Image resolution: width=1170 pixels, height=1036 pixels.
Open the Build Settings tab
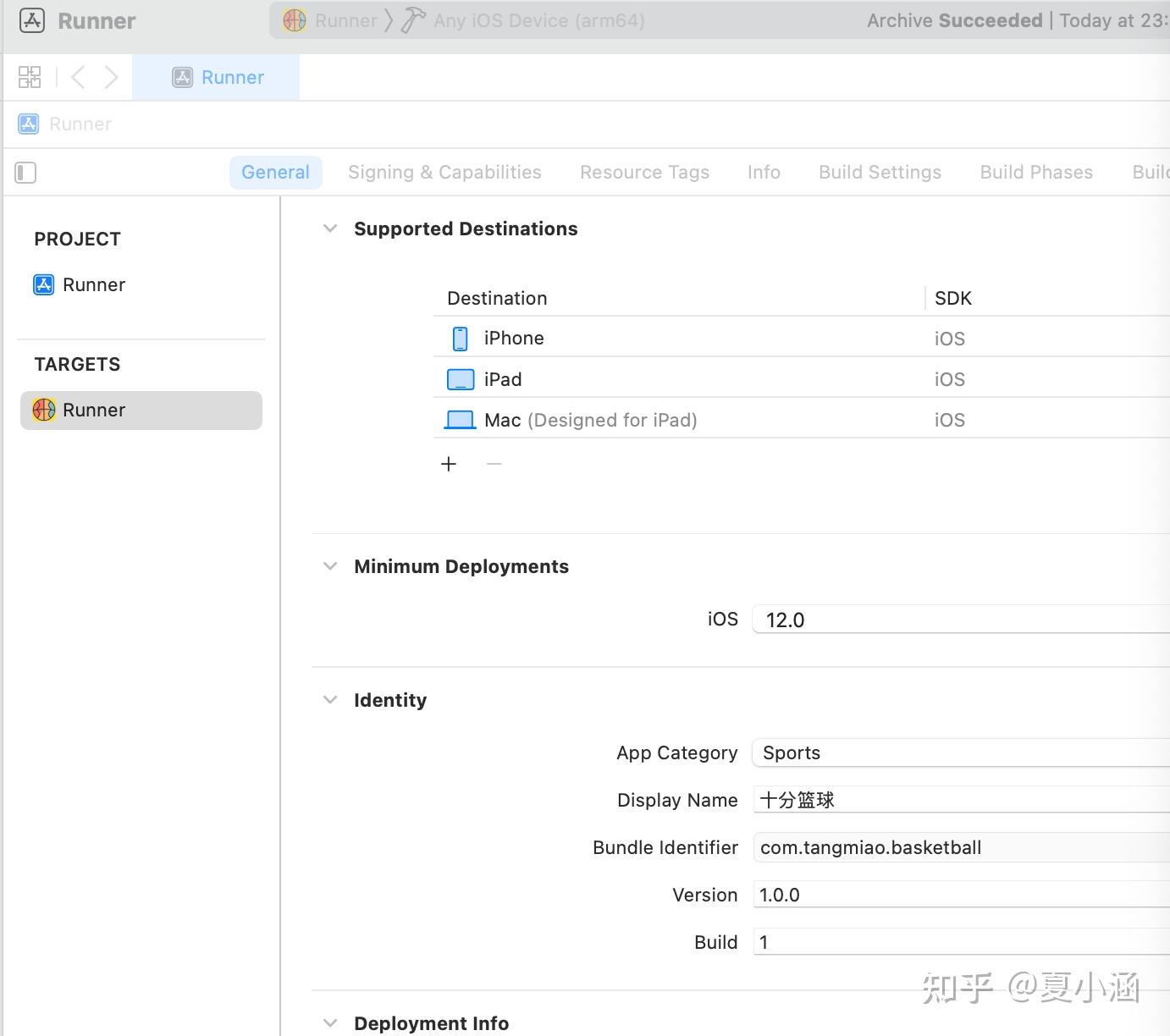point(880,173)
